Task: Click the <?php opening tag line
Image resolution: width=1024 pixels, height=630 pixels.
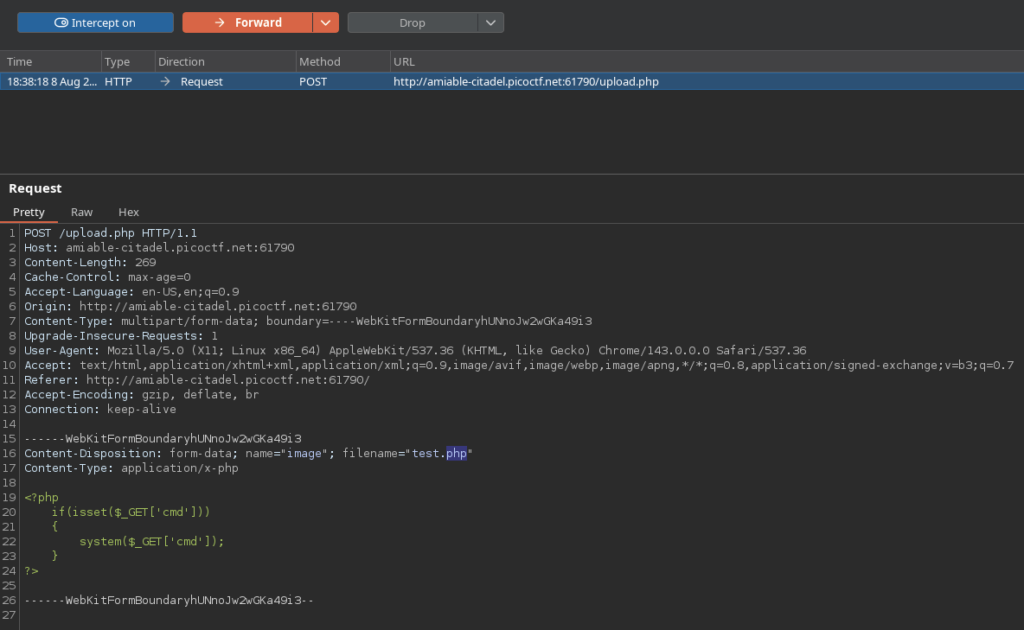Action: [41, 497]
